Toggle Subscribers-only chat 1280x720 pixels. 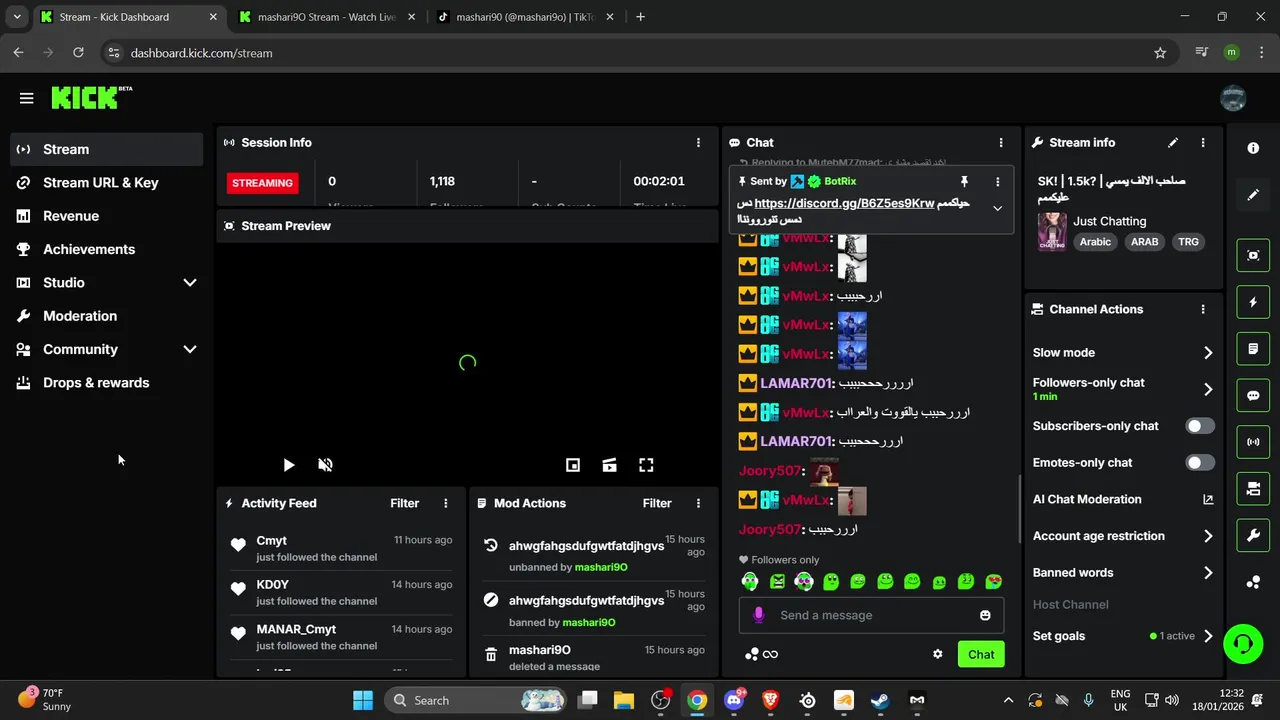1200,426
